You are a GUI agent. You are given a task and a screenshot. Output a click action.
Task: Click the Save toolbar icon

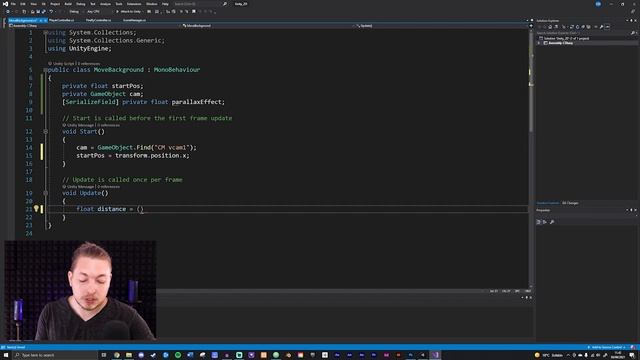[38, 11]
